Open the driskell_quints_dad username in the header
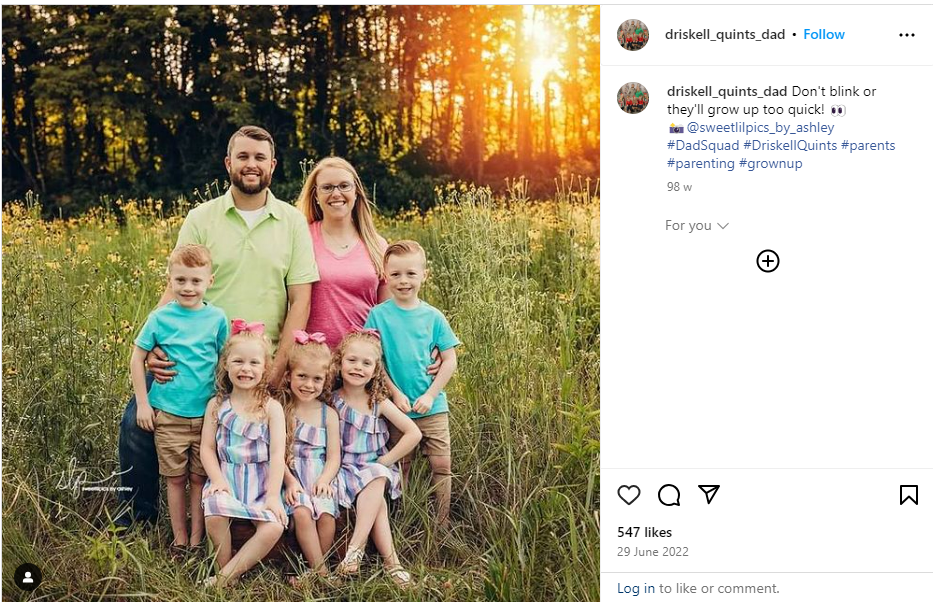 [x=725, y=35]
